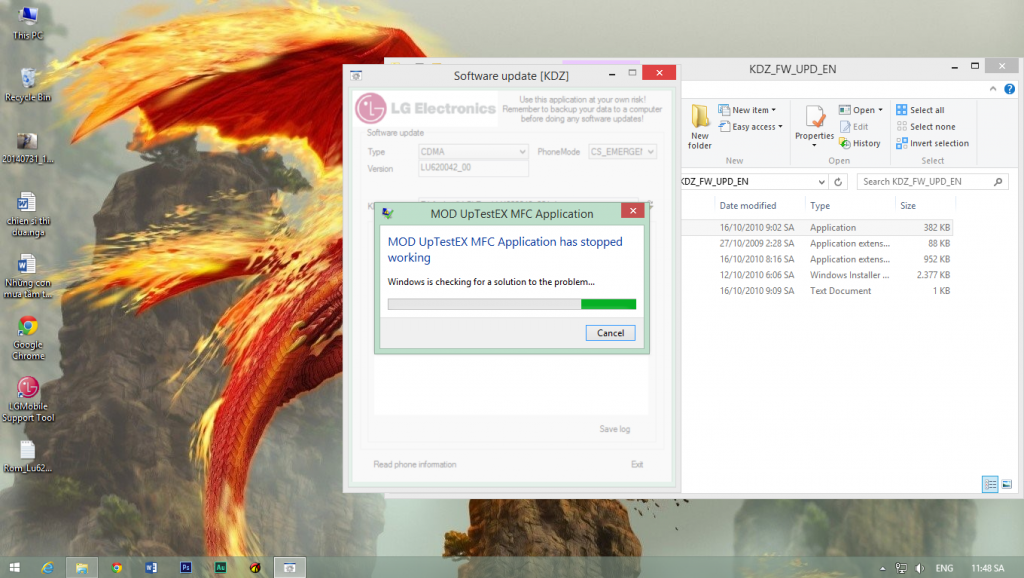Switch Explorer to large icons view
Screen dimensions: 1024x578
(1006, 484)
